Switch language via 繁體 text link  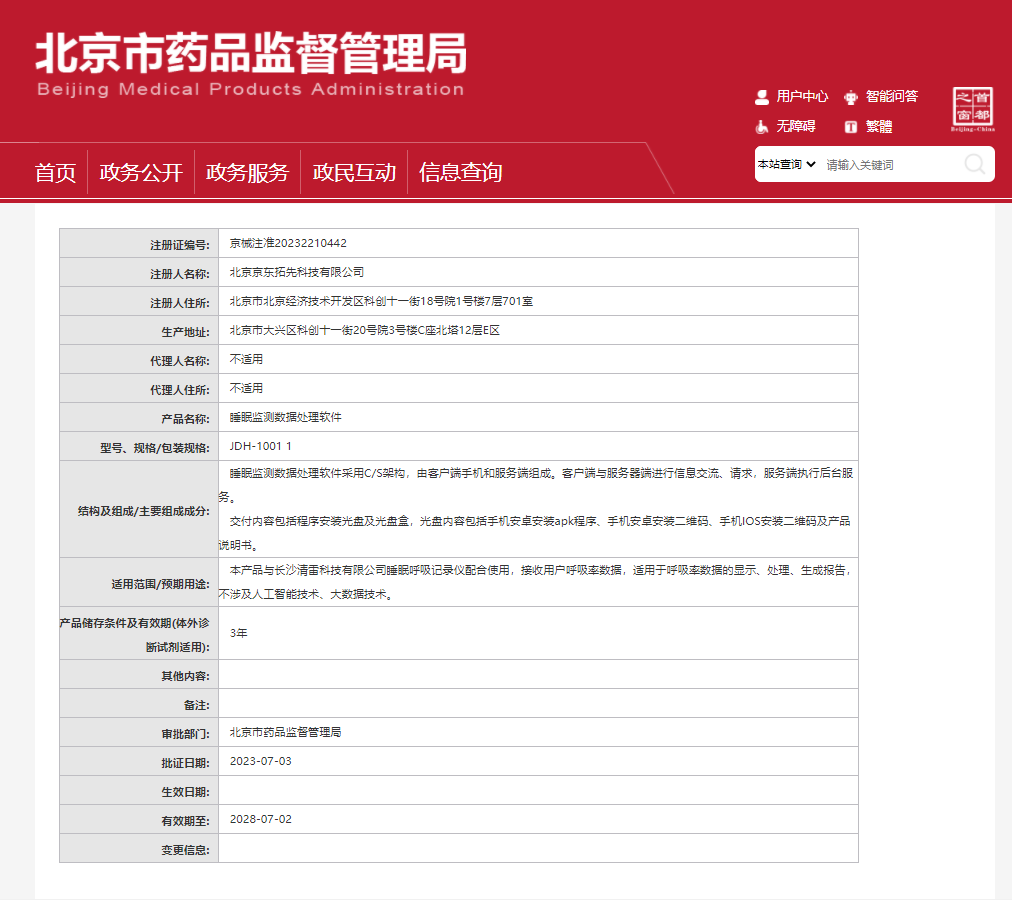tap(879, 126)
